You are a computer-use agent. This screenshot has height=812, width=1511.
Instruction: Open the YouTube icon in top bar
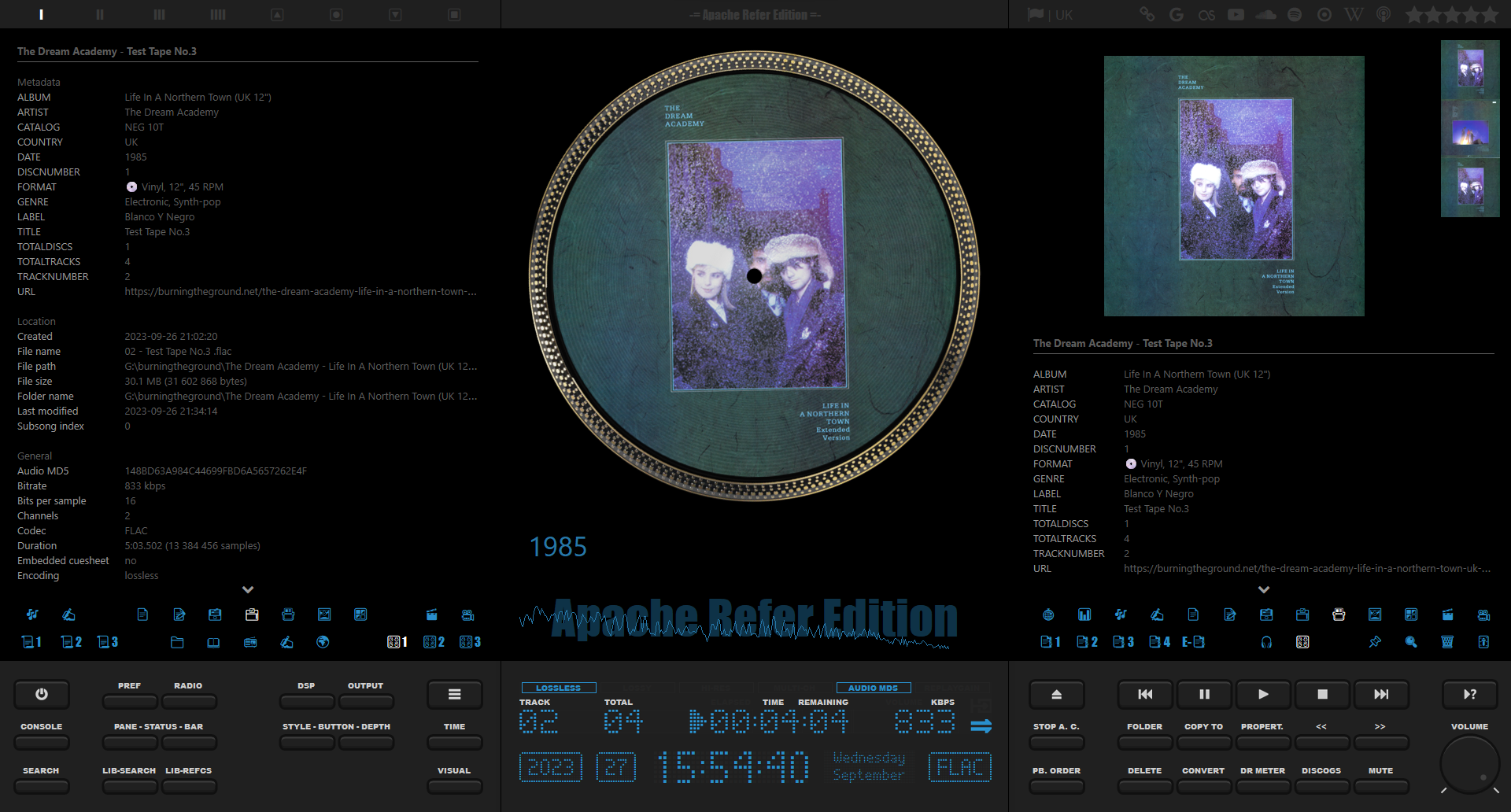pos(1236,14)
